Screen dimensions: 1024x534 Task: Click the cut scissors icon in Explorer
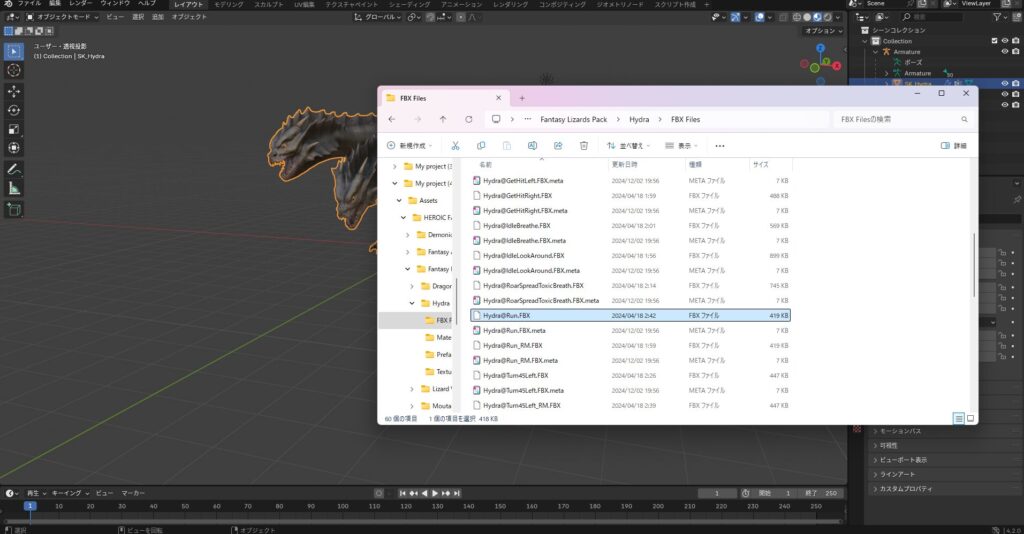coord(455,146)
